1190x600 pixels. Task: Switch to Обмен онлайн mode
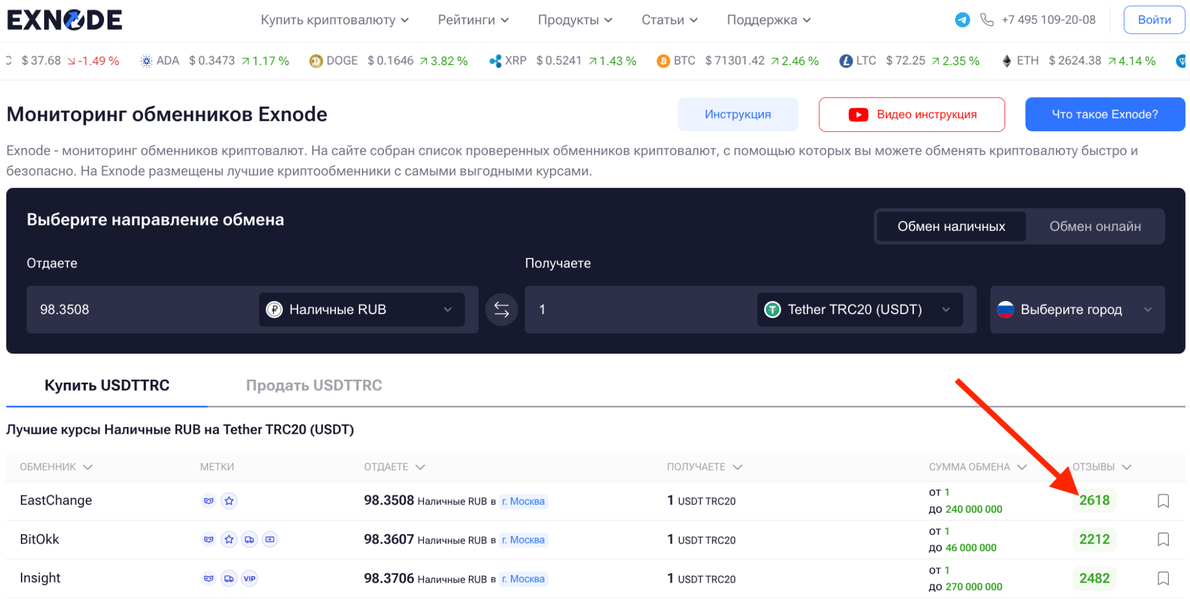click(1094, 226)
